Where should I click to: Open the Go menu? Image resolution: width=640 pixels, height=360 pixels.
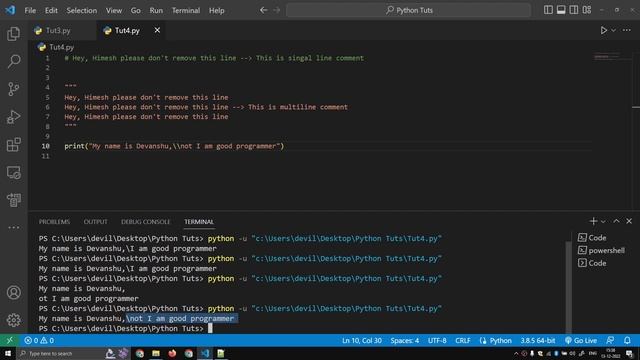click(136, 10)
